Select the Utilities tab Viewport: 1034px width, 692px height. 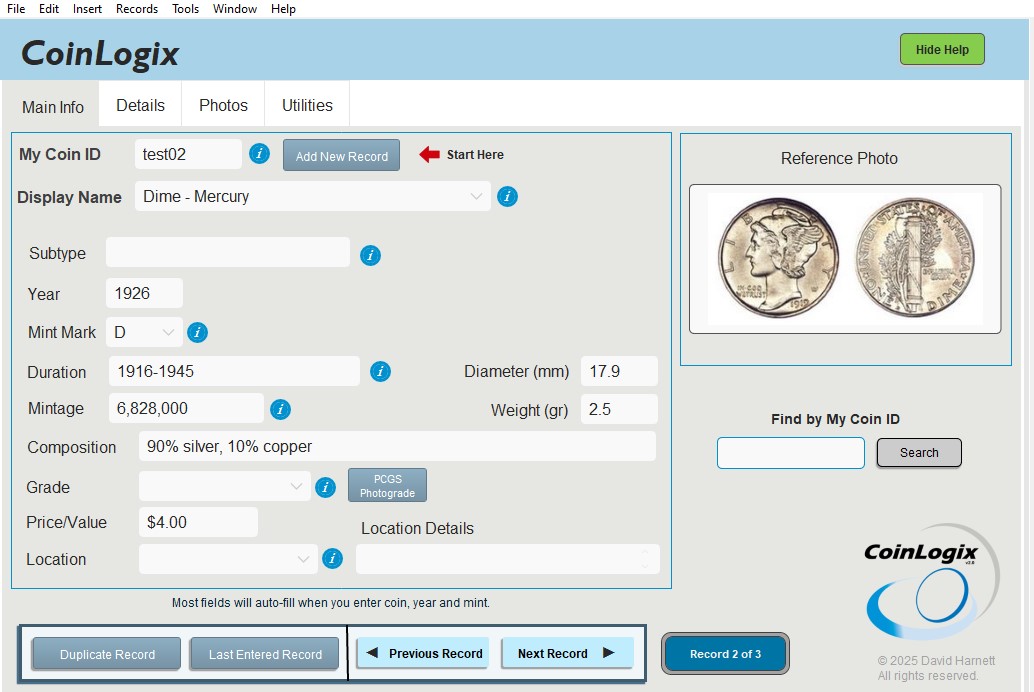point(307,105)
